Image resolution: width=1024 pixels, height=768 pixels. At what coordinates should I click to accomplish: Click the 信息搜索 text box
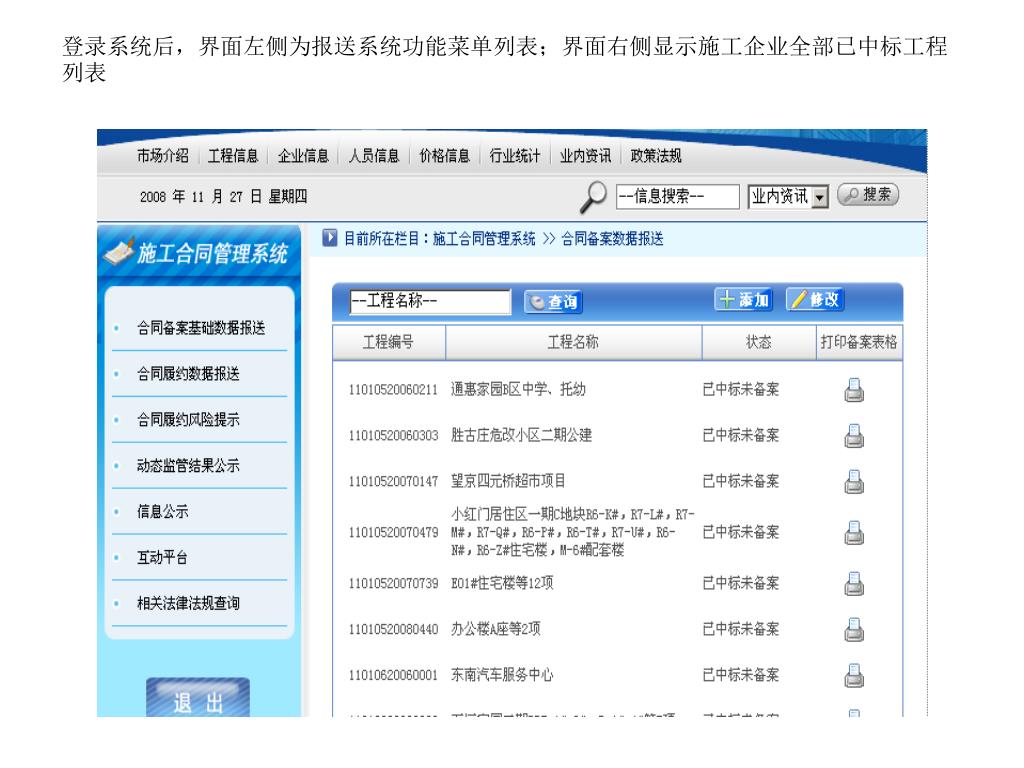677,197
